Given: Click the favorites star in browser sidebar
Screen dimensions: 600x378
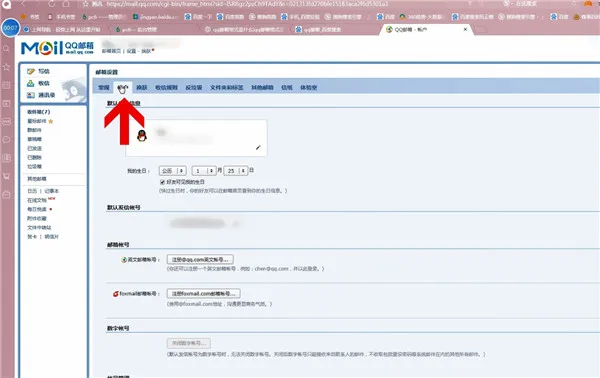Looking at the screenshot, I should point(7,67).
